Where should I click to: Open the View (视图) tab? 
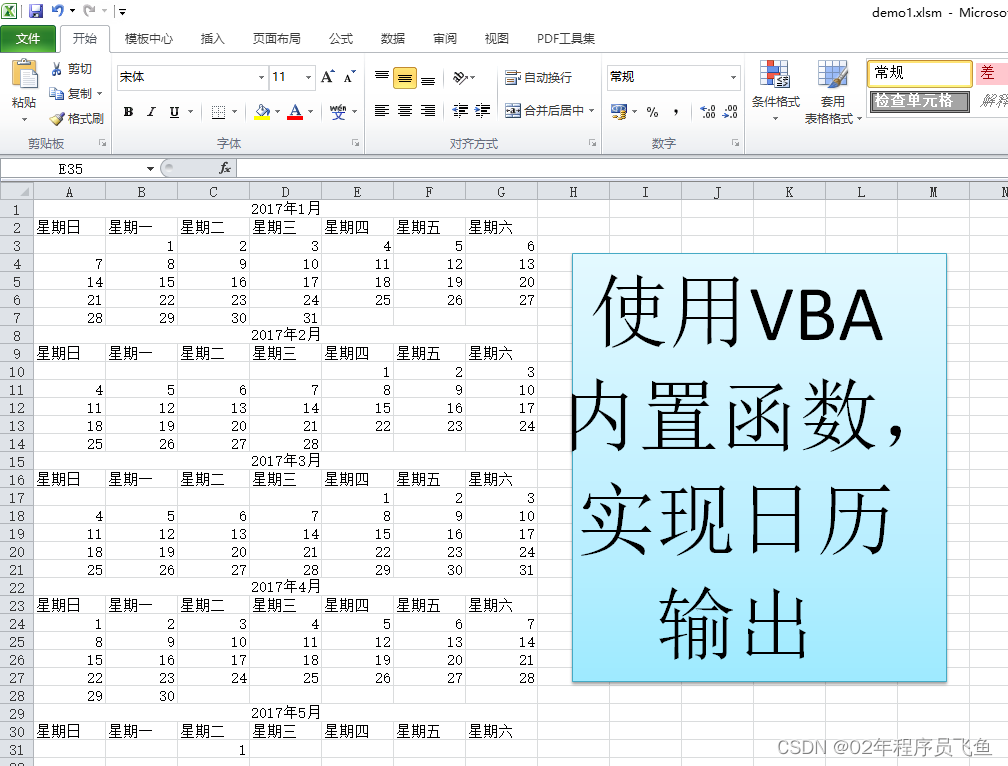496,39
